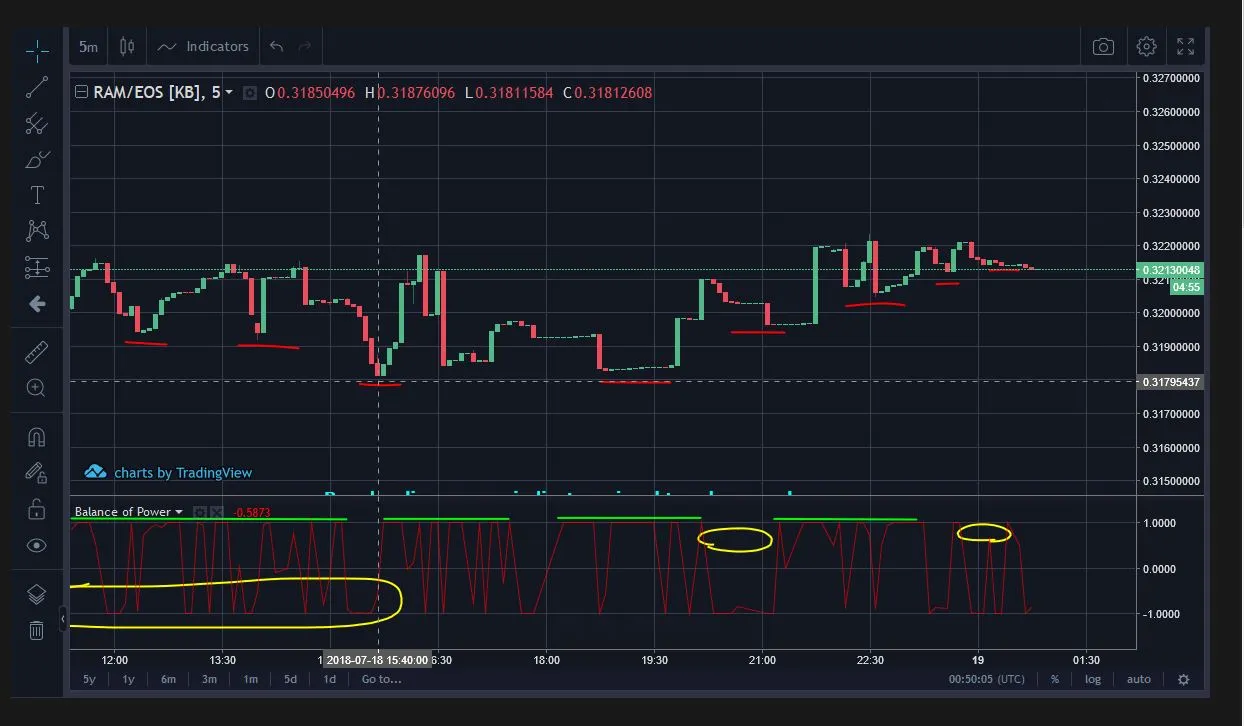Select the trend line drawing tool
The width and height of the screenshot is (1244, 726).
(x=37, y=87)
